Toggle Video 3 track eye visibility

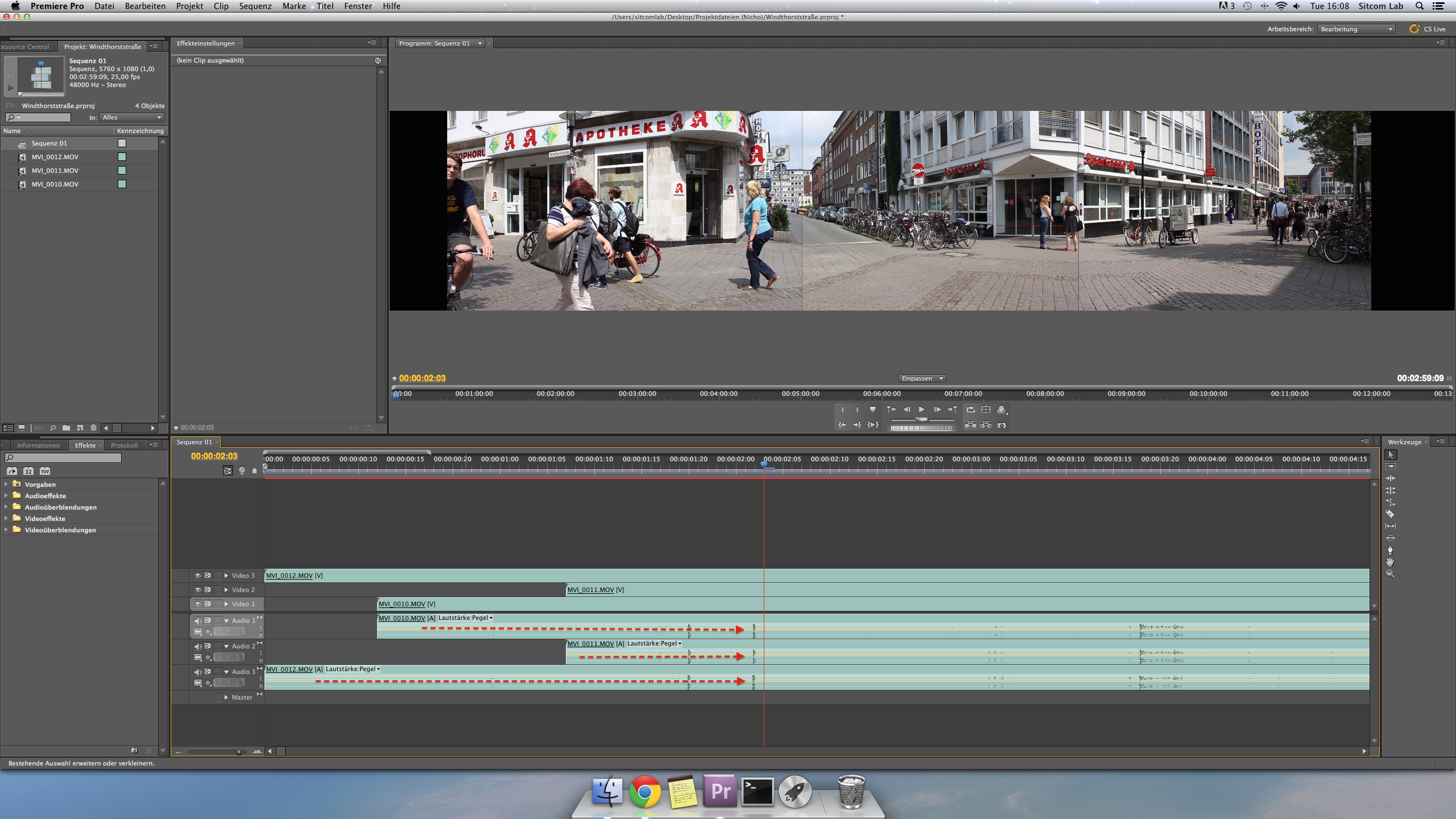pos(197,576)
